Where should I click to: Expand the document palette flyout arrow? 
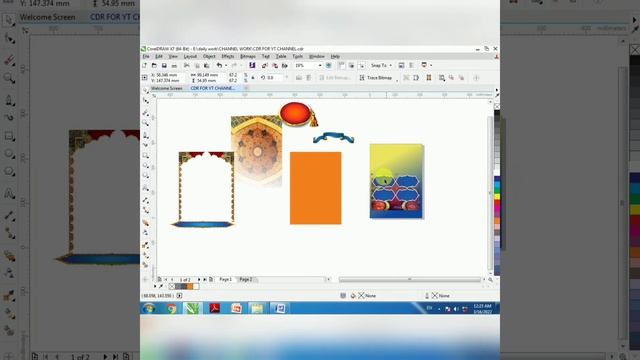155,287
